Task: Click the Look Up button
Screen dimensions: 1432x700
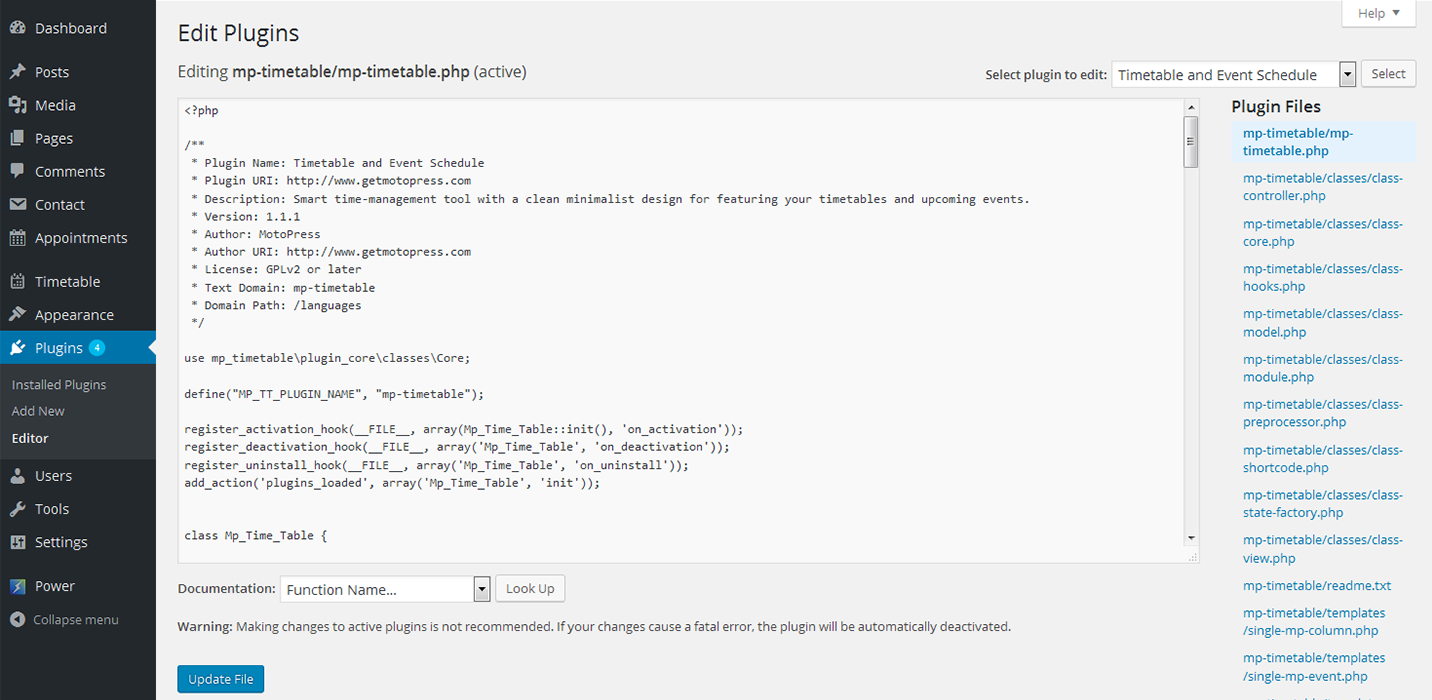Action: click(530, 589)
